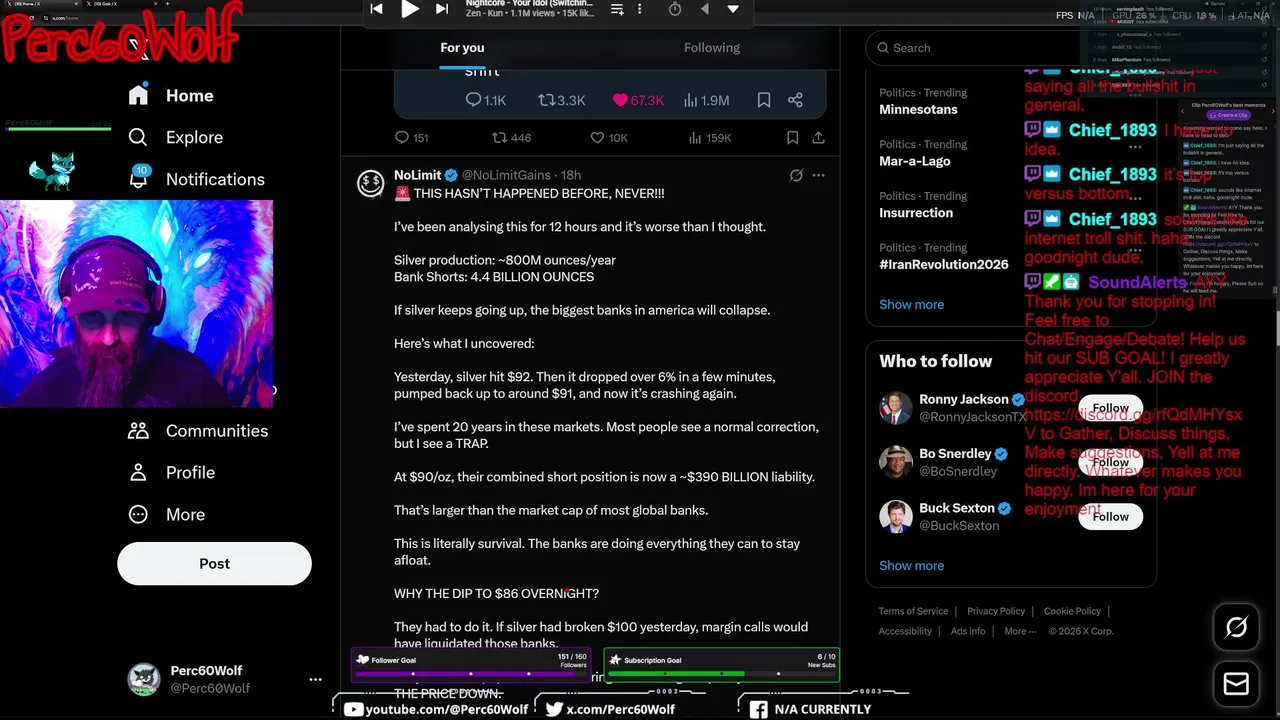The width and height of the screenshot is (1280, 720).
Task: Open Perc60Wolf account switcher dots
Action: click(315, 679)
